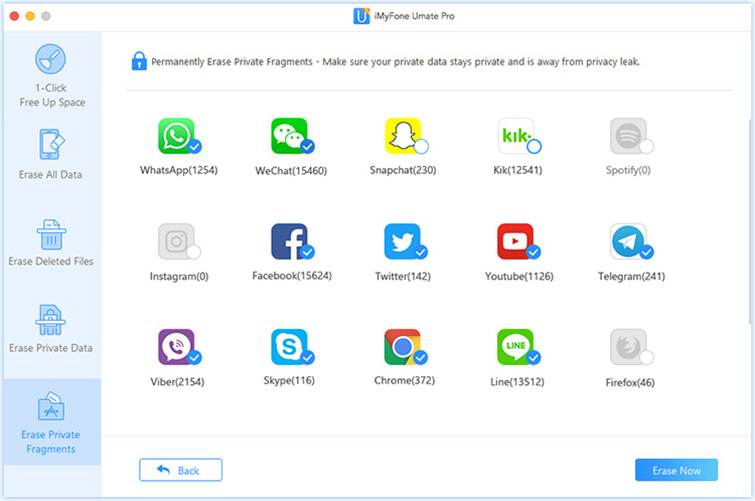Click the Viber(2154) label
Viewport: 755px width, 501px height.
coord(177,382)
